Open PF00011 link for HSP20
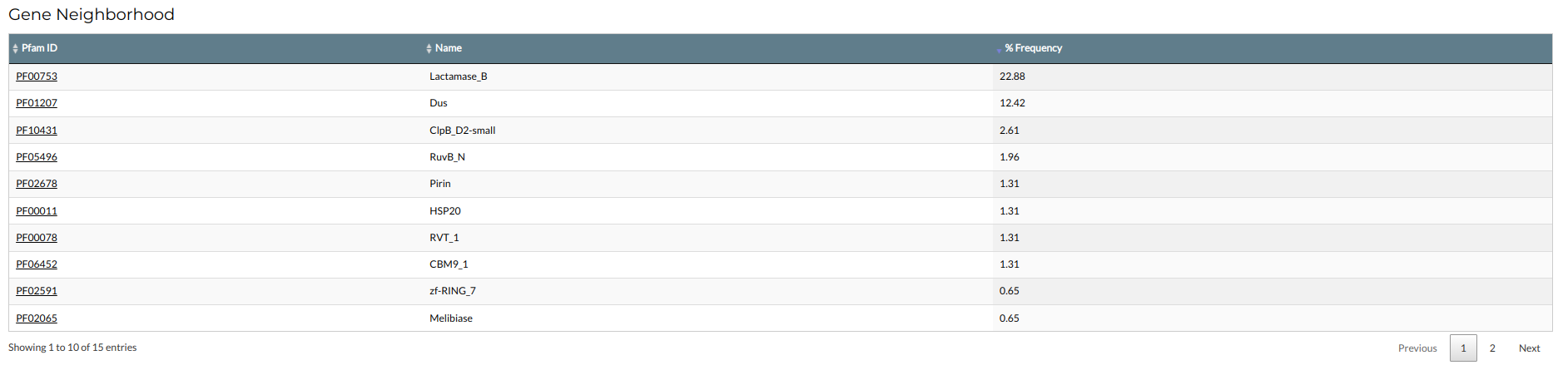 click(37, 211)
